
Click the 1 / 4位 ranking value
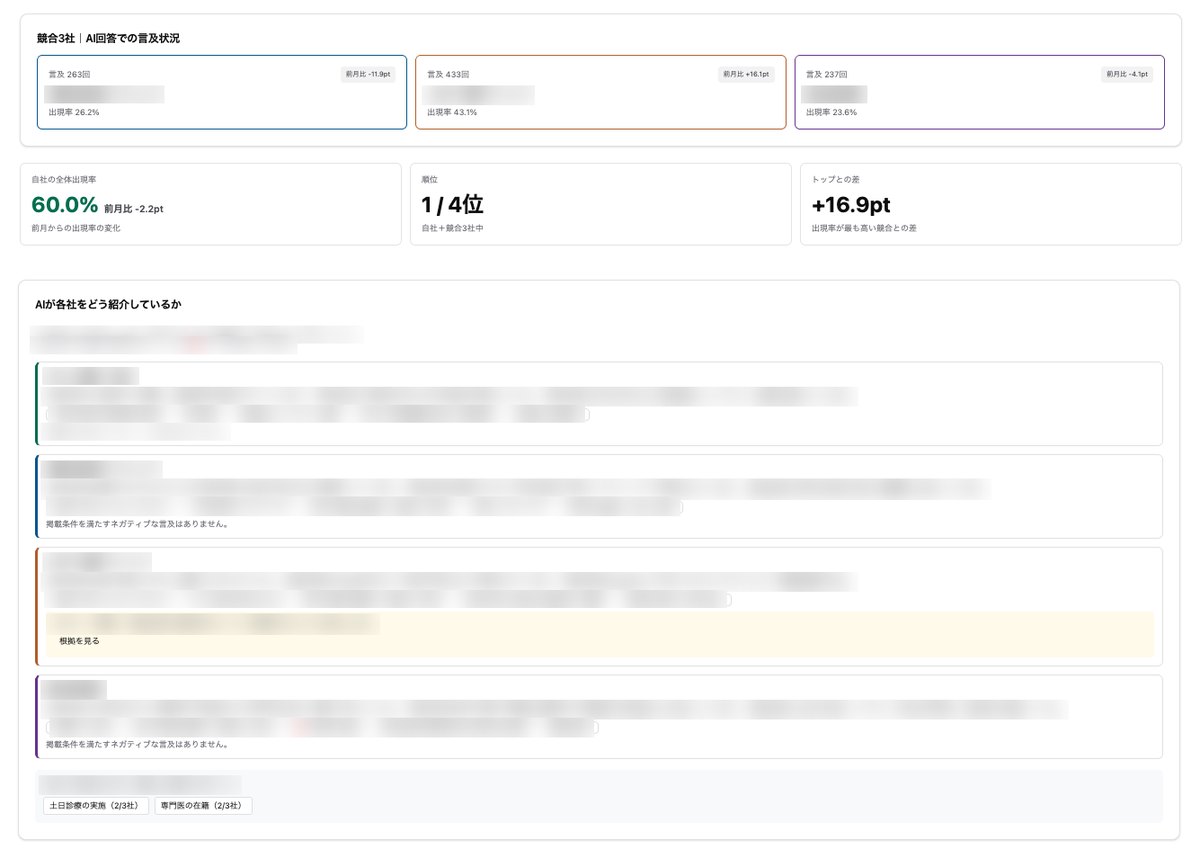pos(452,205)
